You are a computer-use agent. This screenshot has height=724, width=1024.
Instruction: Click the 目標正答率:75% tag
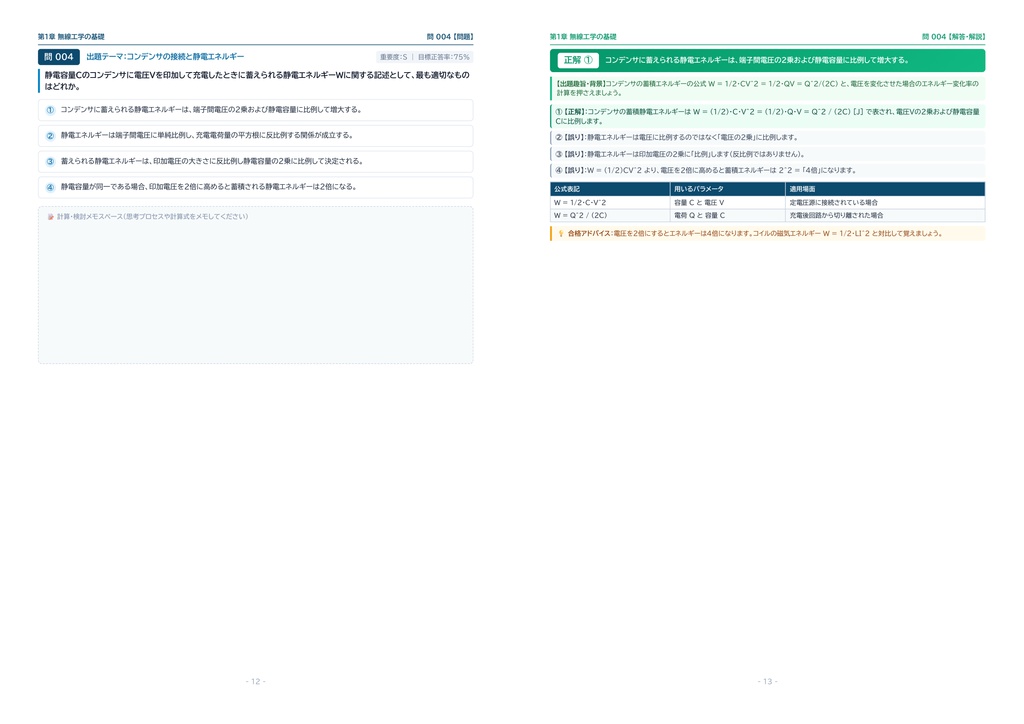(x=443, y=57)
